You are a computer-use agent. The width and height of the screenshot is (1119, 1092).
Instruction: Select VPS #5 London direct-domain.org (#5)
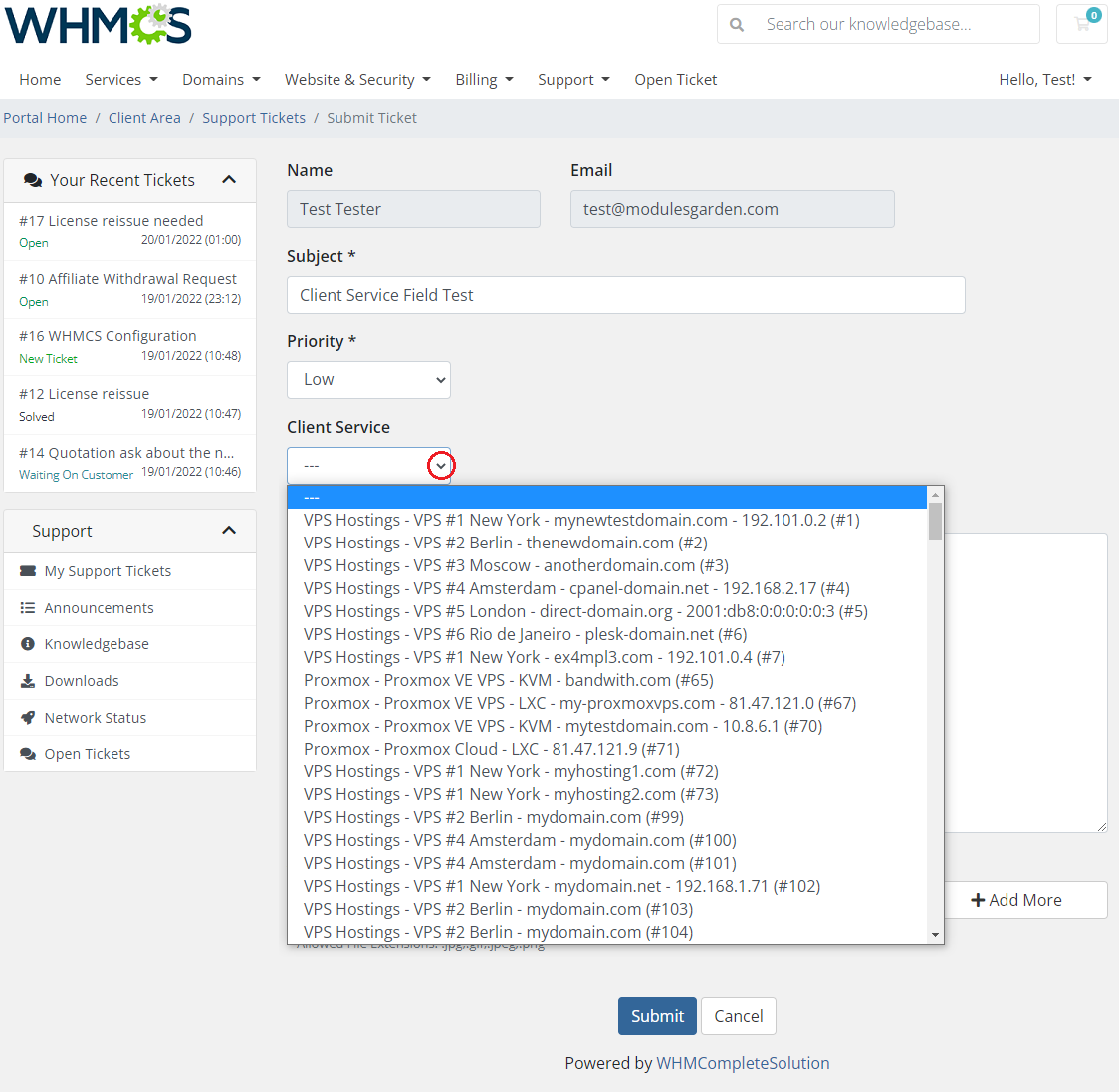click(x=606, y=611)
